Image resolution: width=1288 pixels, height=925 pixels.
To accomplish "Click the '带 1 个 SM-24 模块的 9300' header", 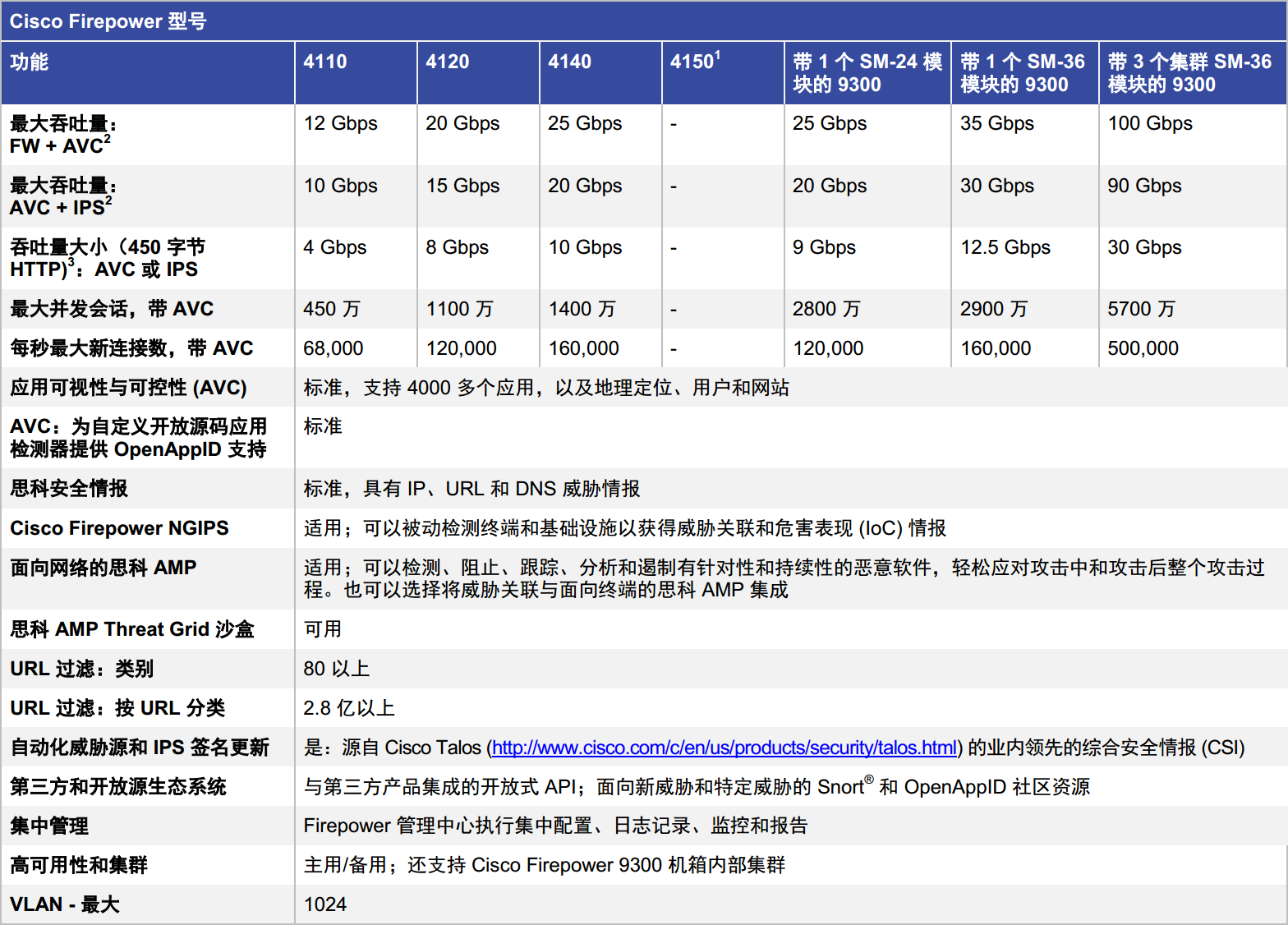I will pyautogui.click(x=867, y=73).
